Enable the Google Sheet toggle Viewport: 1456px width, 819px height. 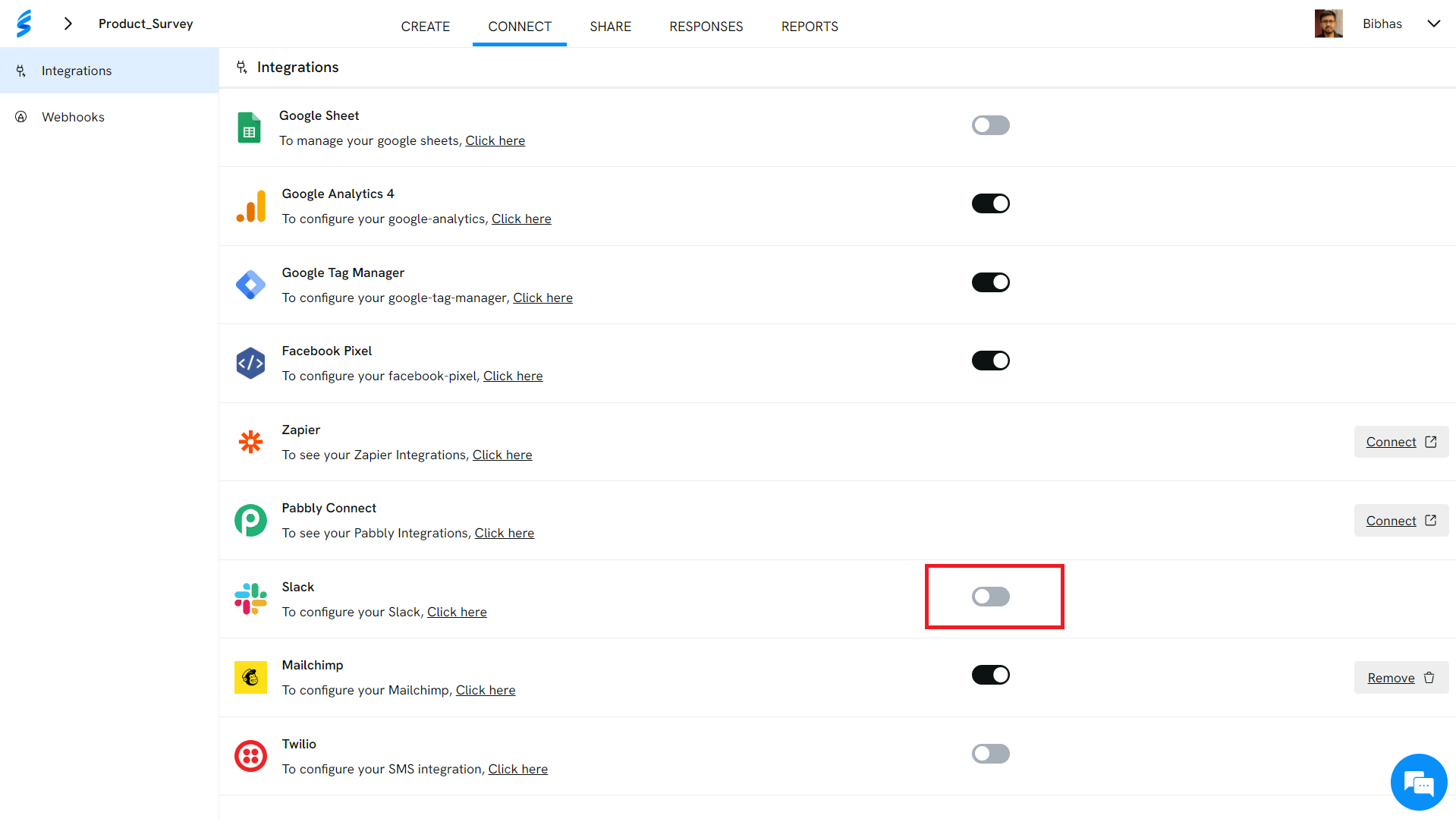click(991, 125)
